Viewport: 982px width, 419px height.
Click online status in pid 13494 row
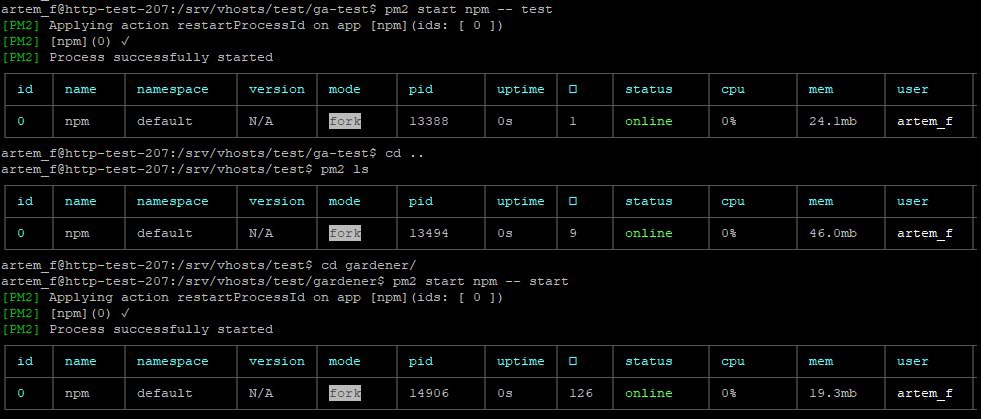tap(648, 234)
